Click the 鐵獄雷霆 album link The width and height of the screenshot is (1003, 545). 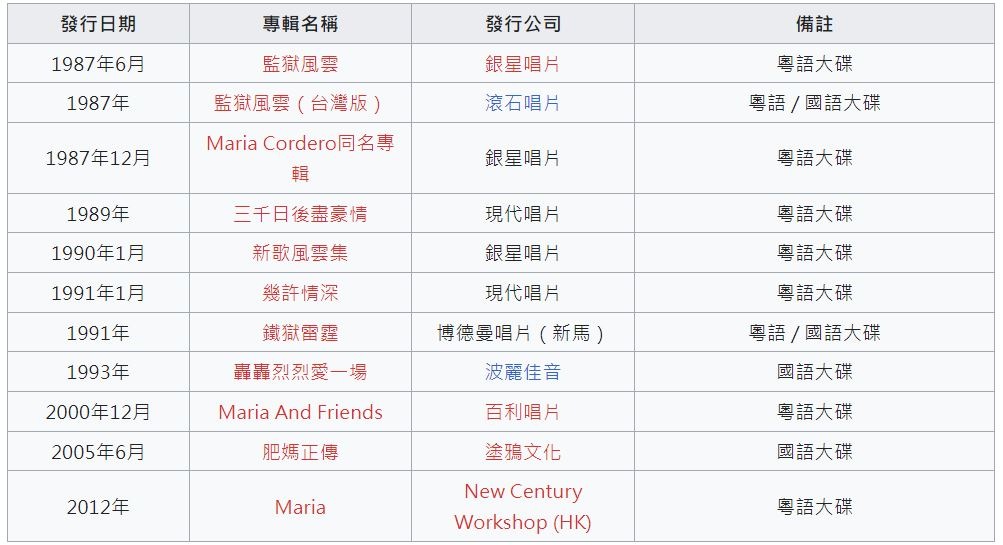(300, 333)
